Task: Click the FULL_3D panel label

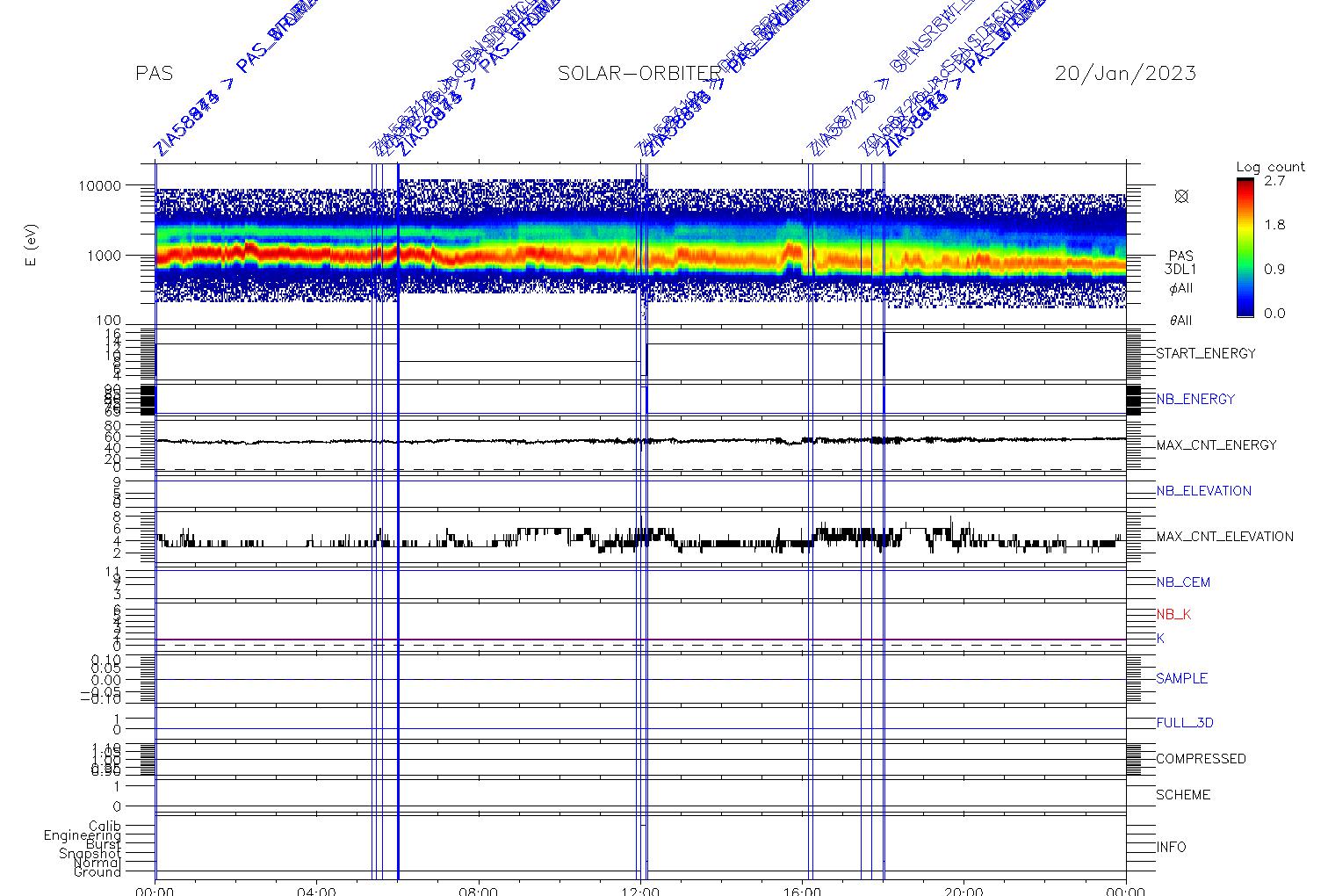Action: (1185, 723)
